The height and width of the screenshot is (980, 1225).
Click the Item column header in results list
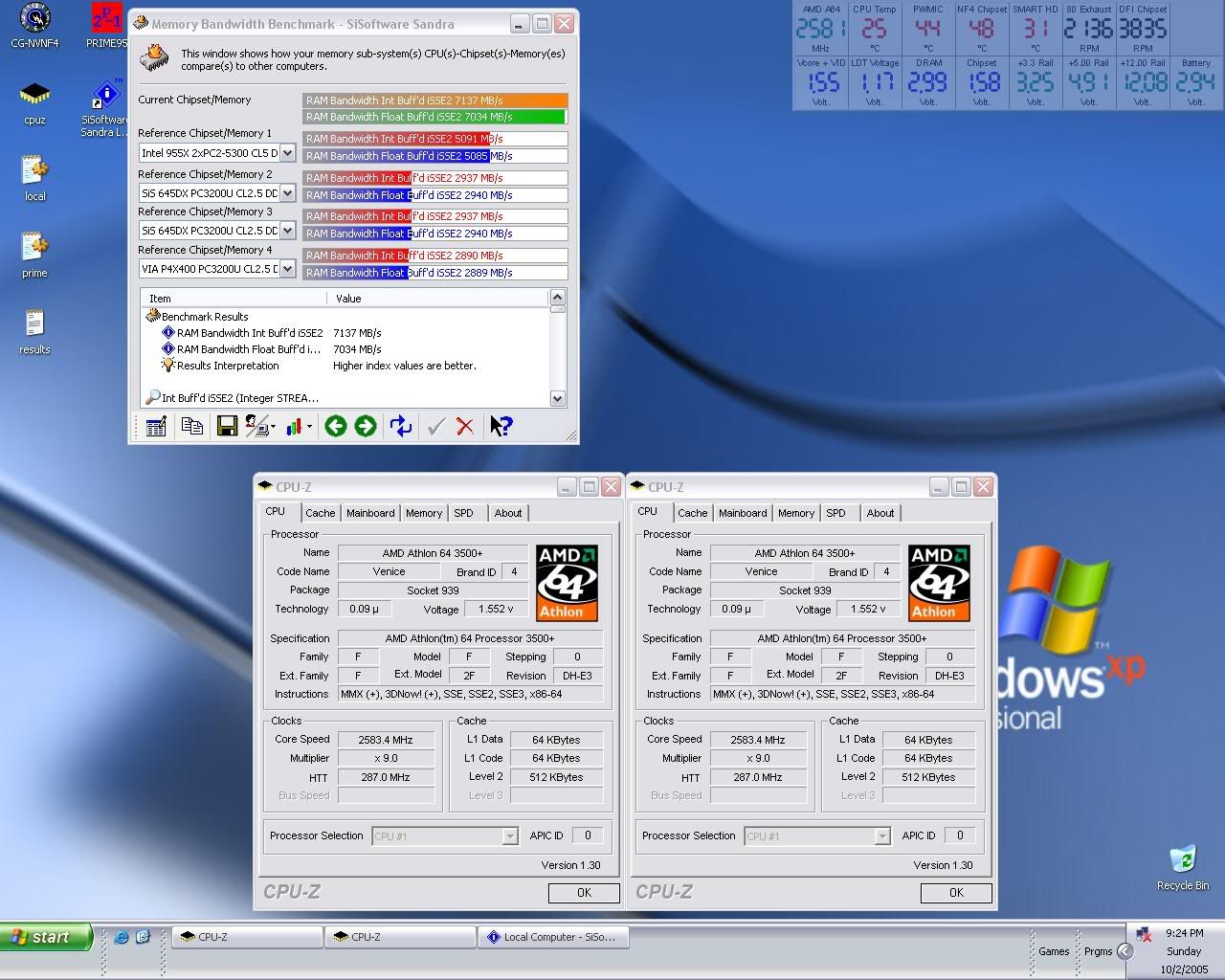click(234, 299)
